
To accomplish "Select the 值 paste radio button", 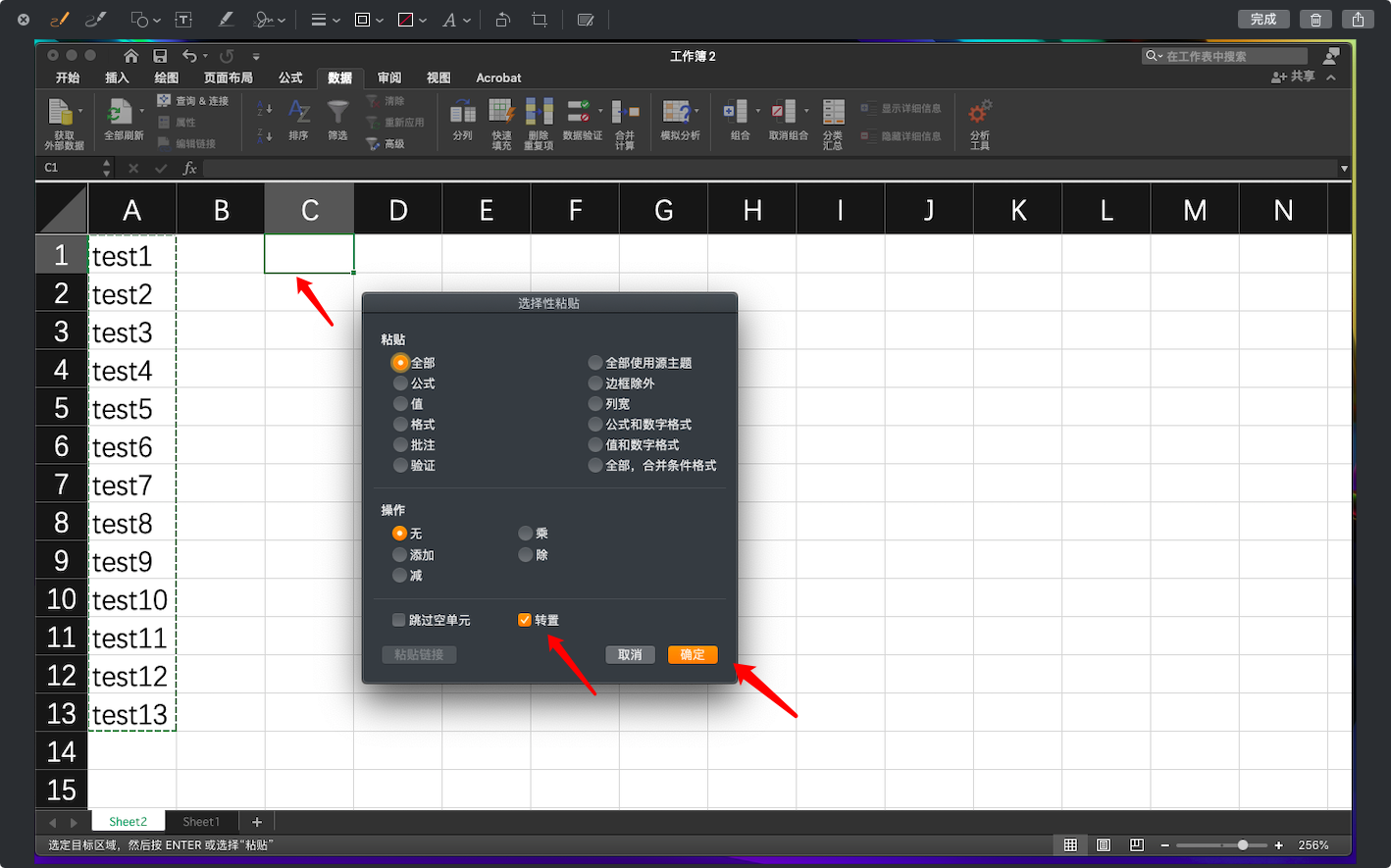I will tap(401, 403).
